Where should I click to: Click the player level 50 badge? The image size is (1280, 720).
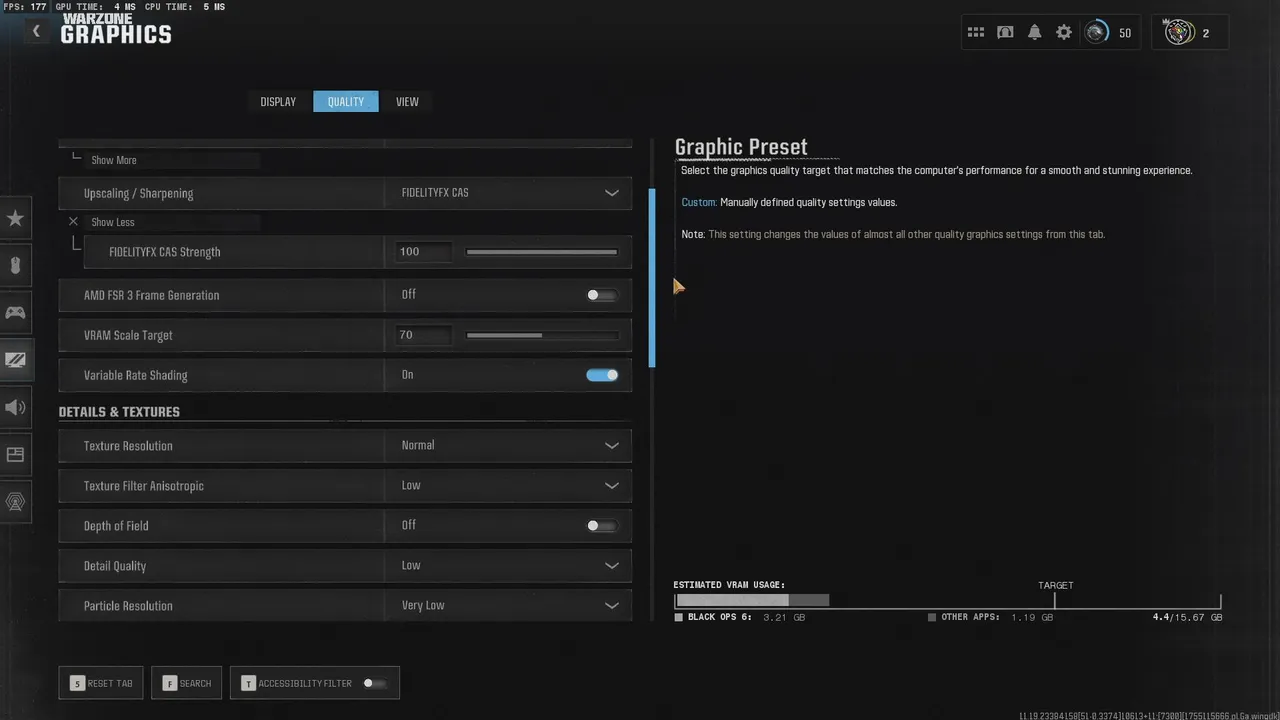tap(1110, 33)
